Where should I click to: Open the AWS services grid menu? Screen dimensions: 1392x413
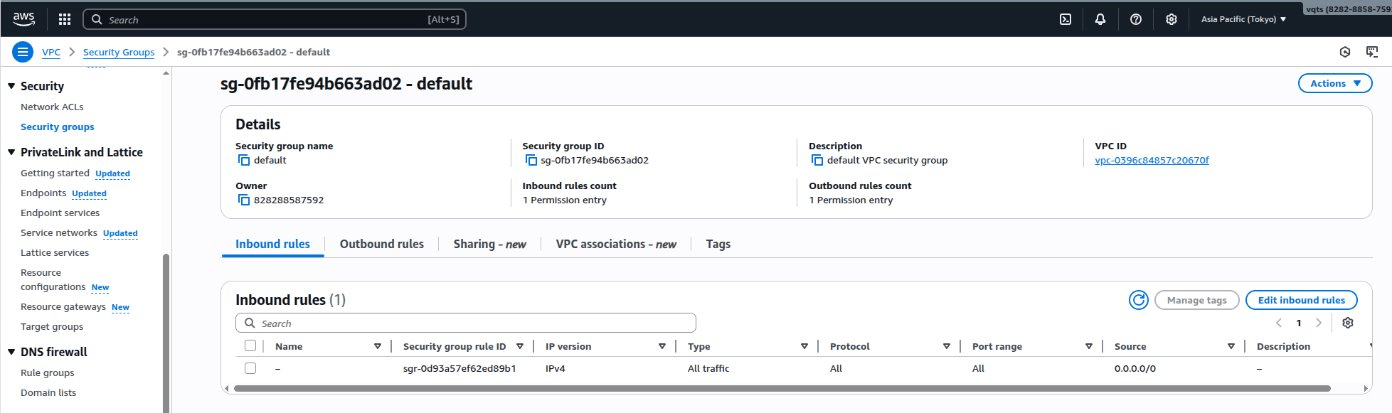pyautogui.click(x=64, y=19)
